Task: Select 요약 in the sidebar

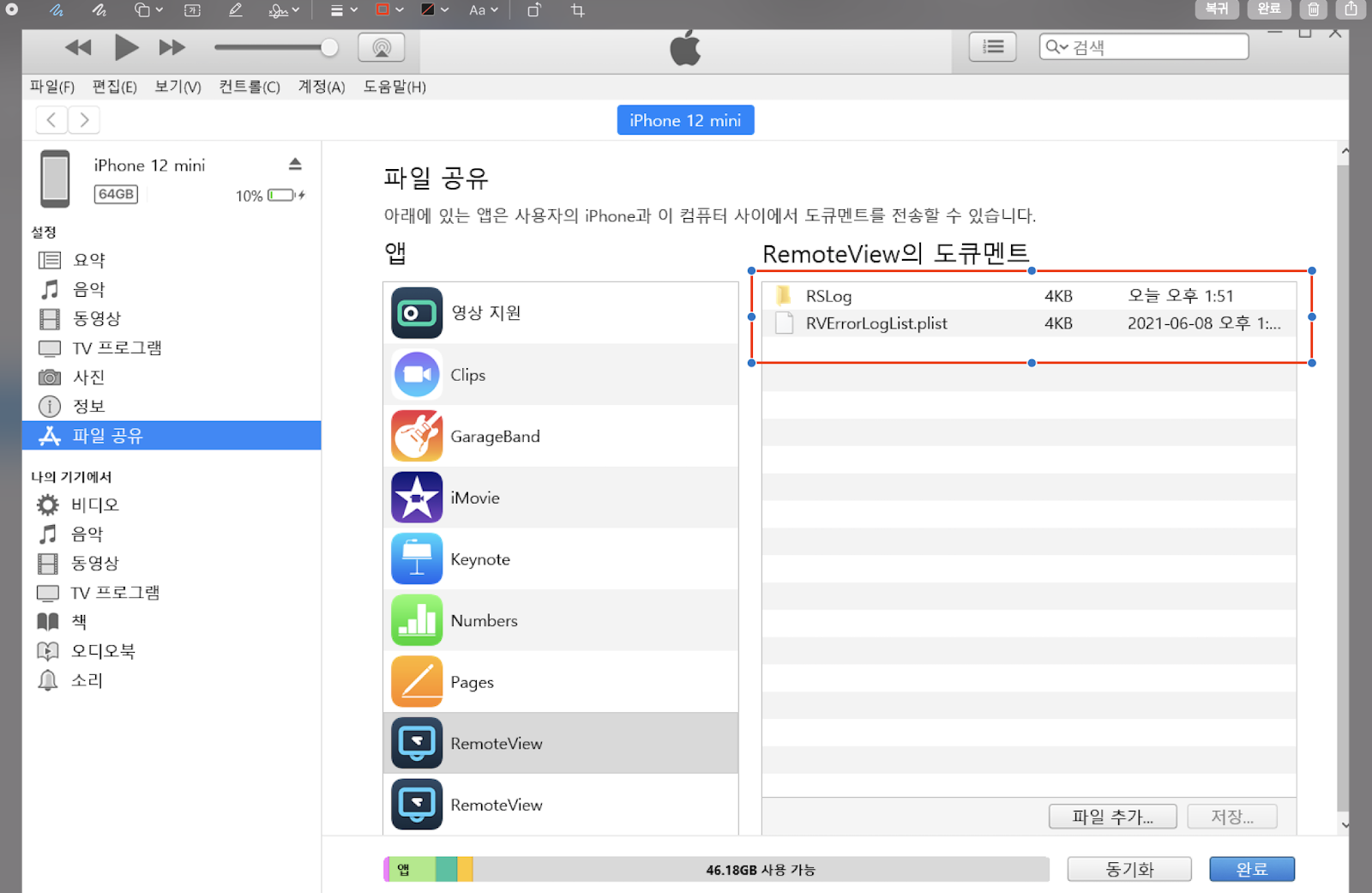Action: point(88,260)
